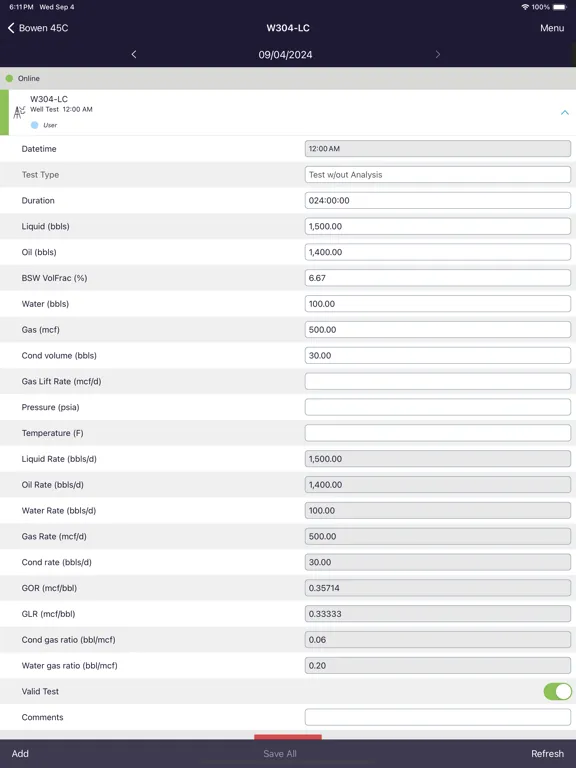Tap the battery indicator icon
The width and height of the screenshot is (576, 768).
[560, 7]
